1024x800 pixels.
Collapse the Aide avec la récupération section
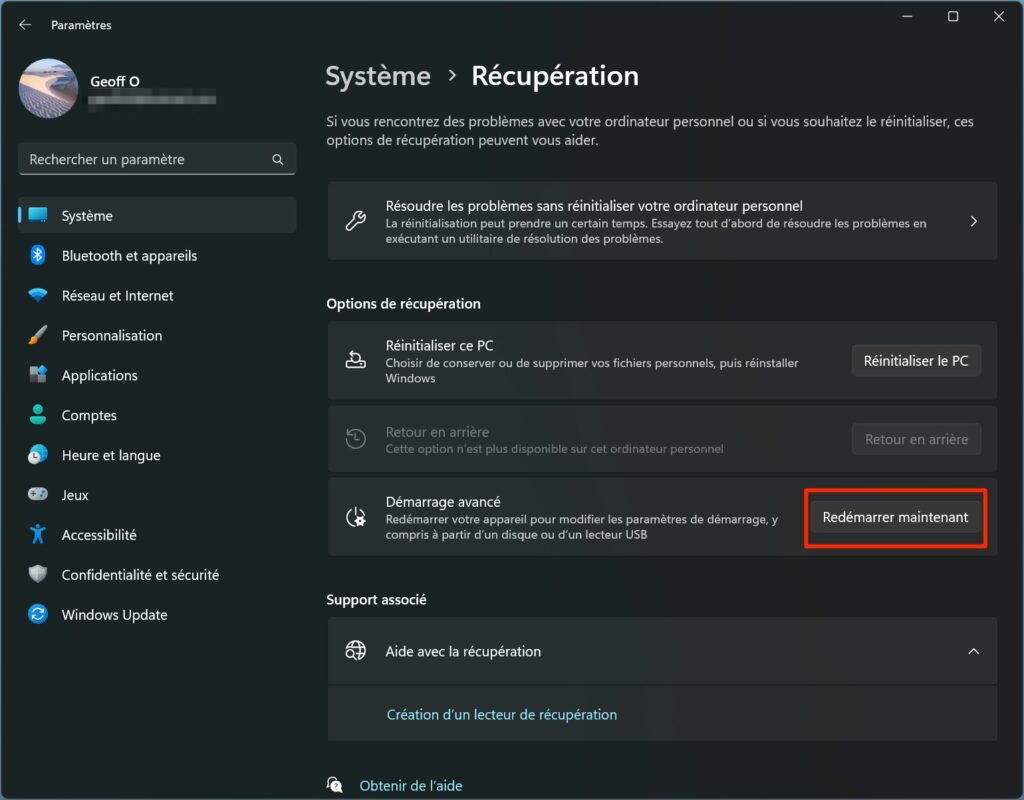[973, 651]
